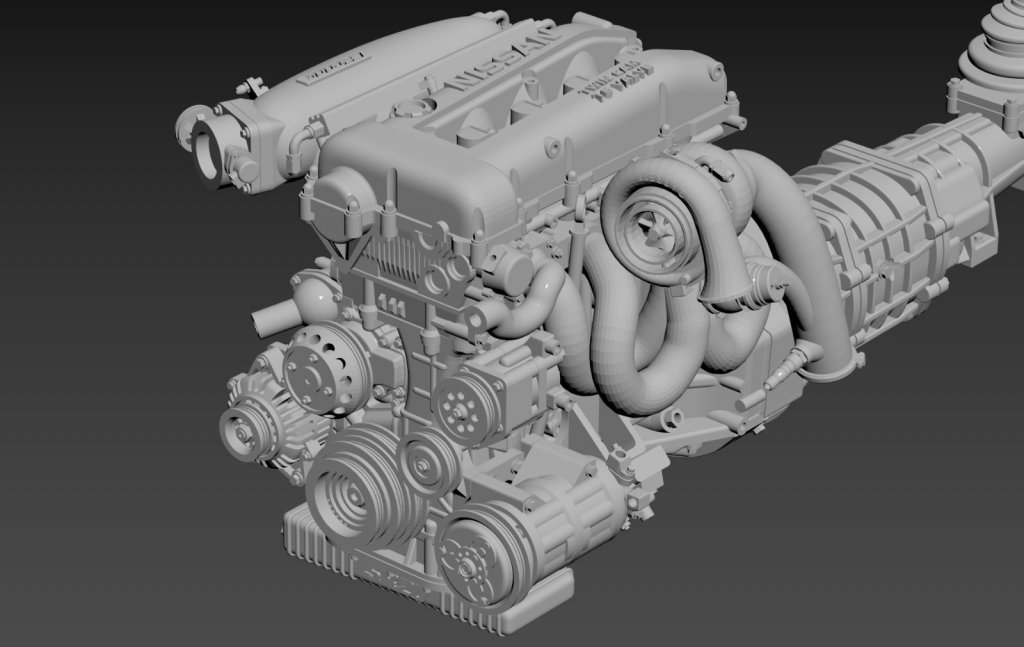Click the power steering pump pulley

[459, 406]
